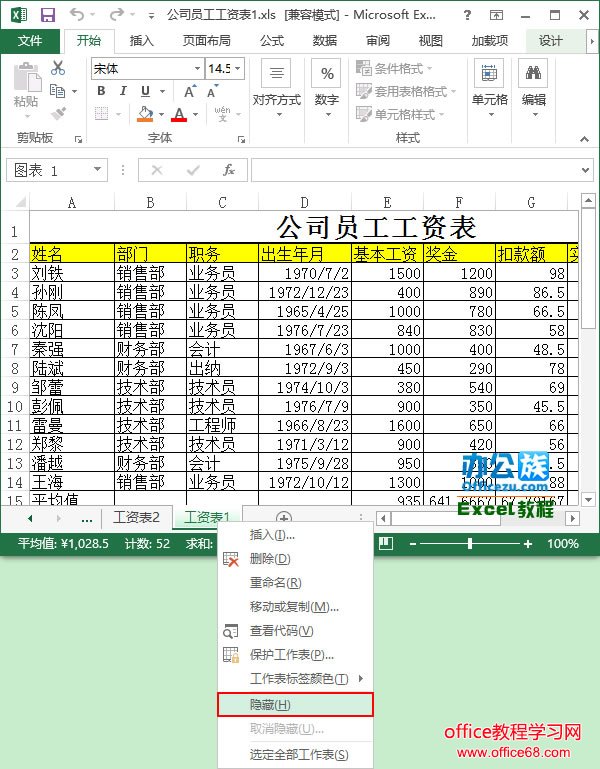The height and width of the screenshot is (769, 600).
Task: Click the formula bar Cancel X icon
Action: (x=157, y=170)
